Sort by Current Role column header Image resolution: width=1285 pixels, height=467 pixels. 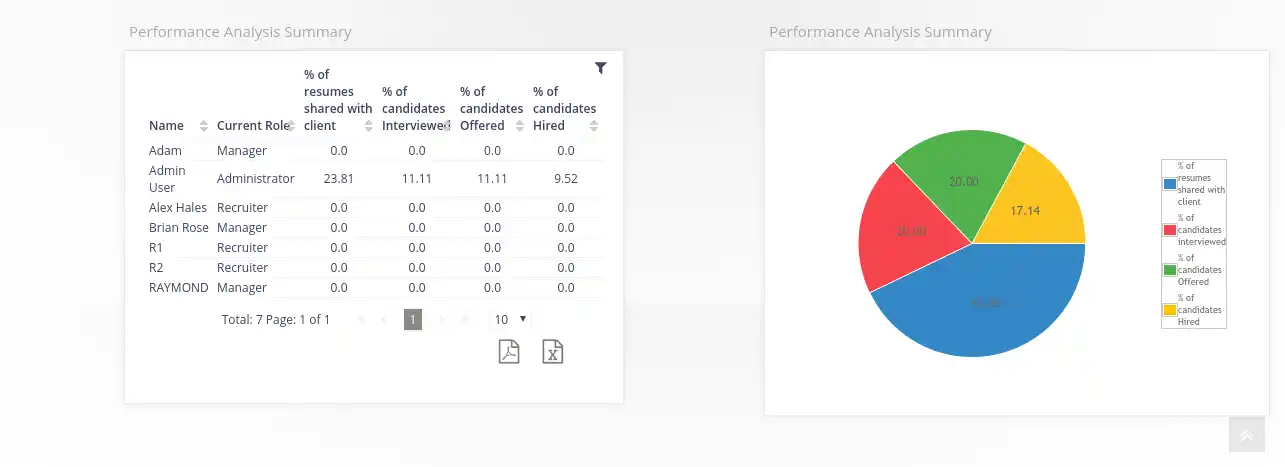[252, 126]
